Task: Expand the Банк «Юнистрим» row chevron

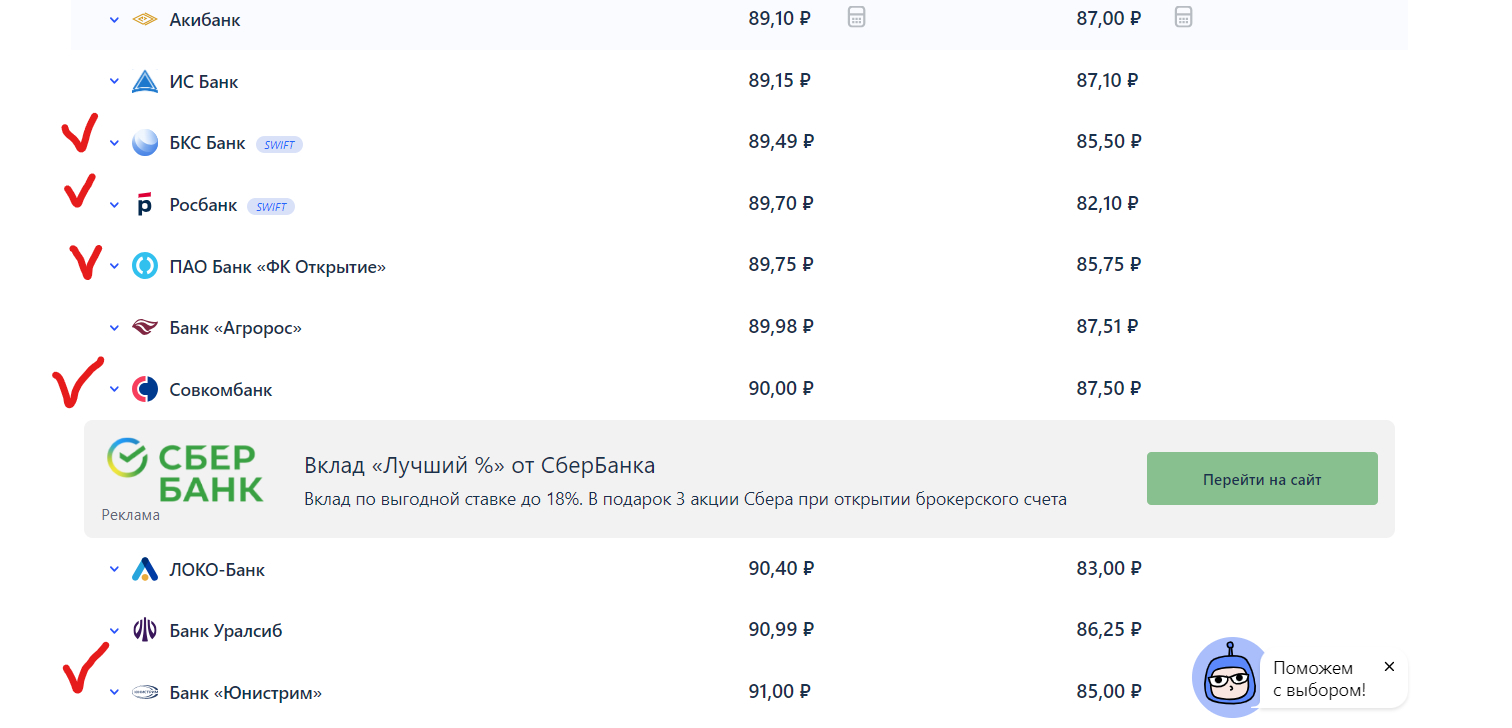Action: (114, 692)
